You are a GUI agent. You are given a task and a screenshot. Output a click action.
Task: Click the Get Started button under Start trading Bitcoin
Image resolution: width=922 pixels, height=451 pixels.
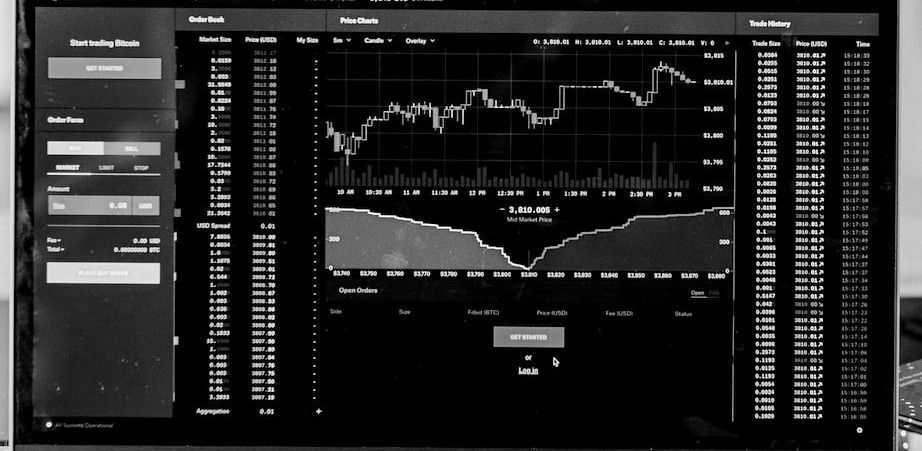tap(105, 68)
